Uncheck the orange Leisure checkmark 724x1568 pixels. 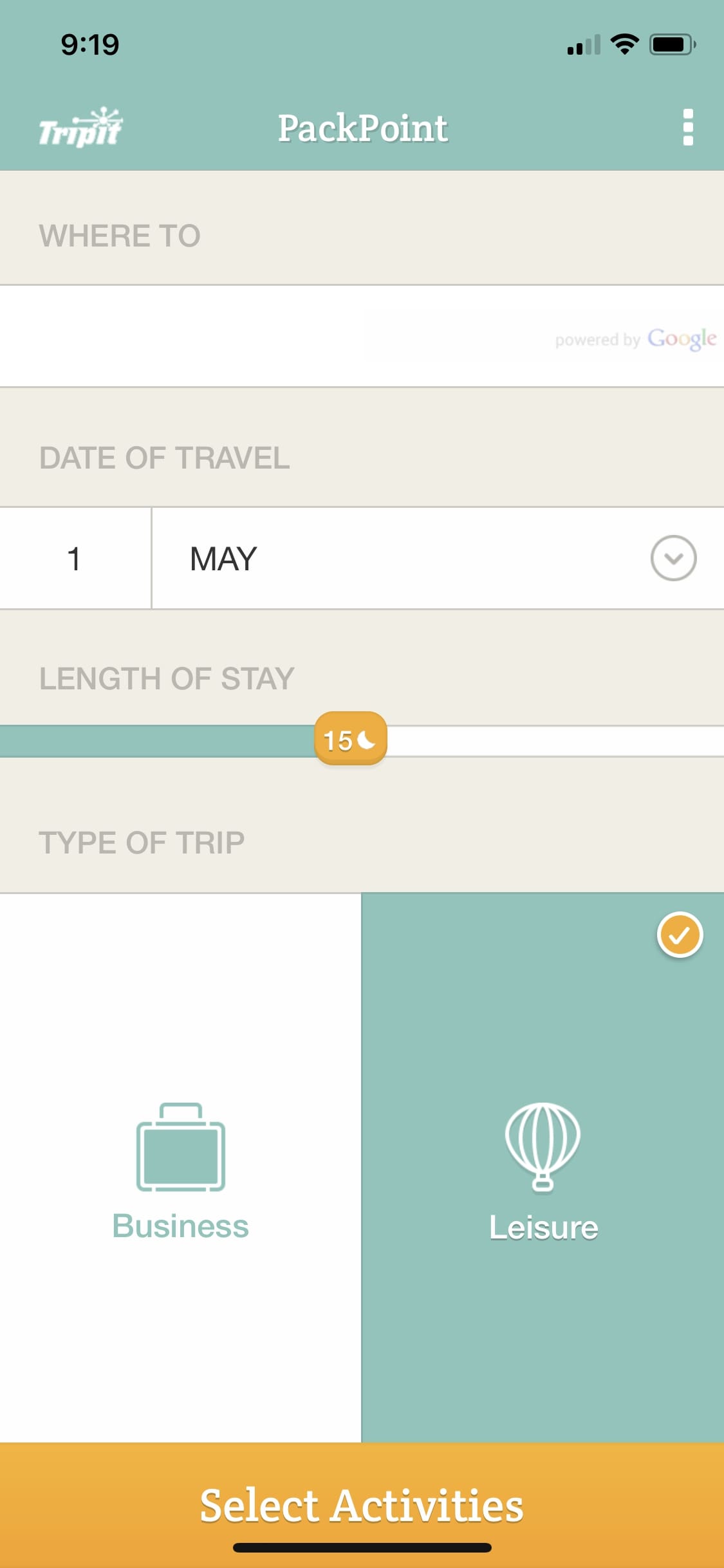(680, 935)
